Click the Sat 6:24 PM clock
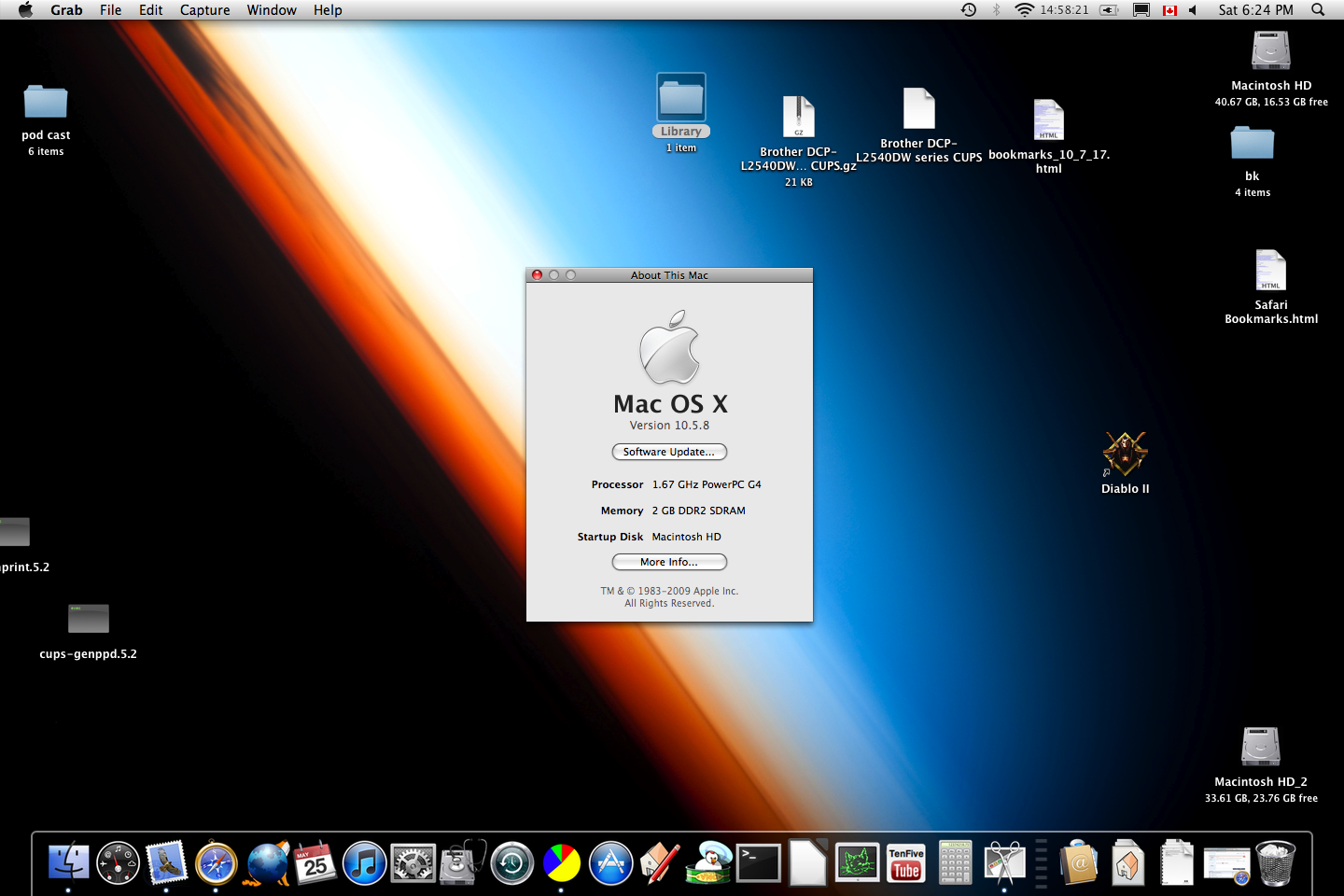This screenshot has height=896, width=1344. [x=1255, y=10]
